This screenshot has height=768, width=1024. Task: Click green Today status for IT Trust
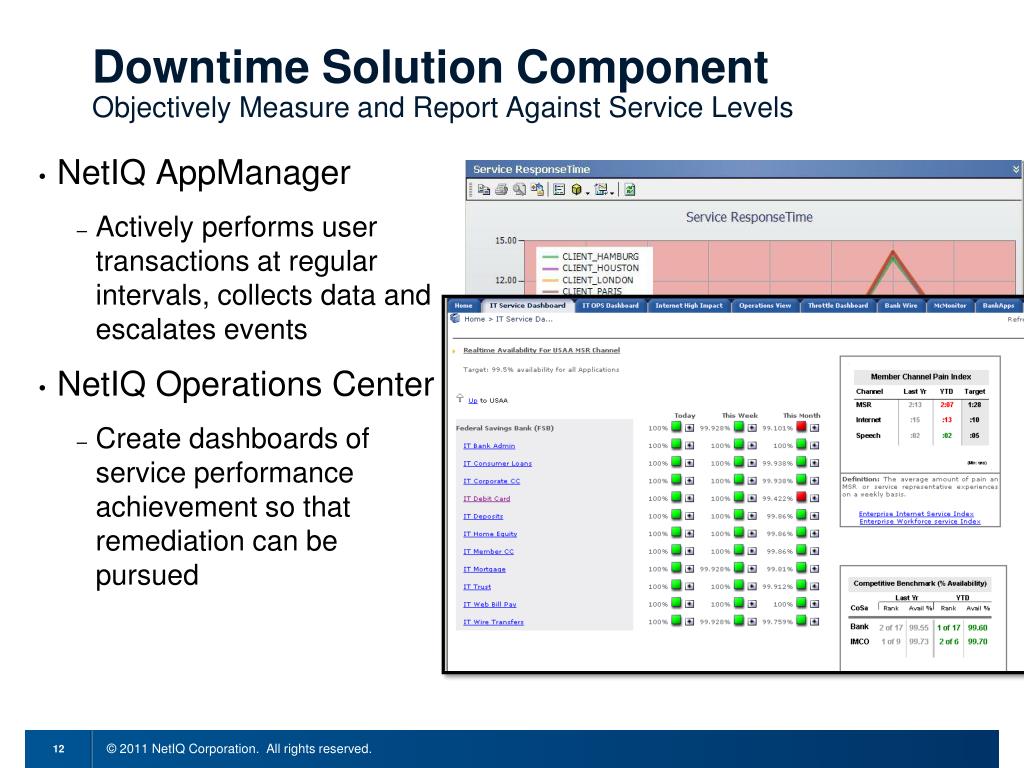[x=676, y=585]
